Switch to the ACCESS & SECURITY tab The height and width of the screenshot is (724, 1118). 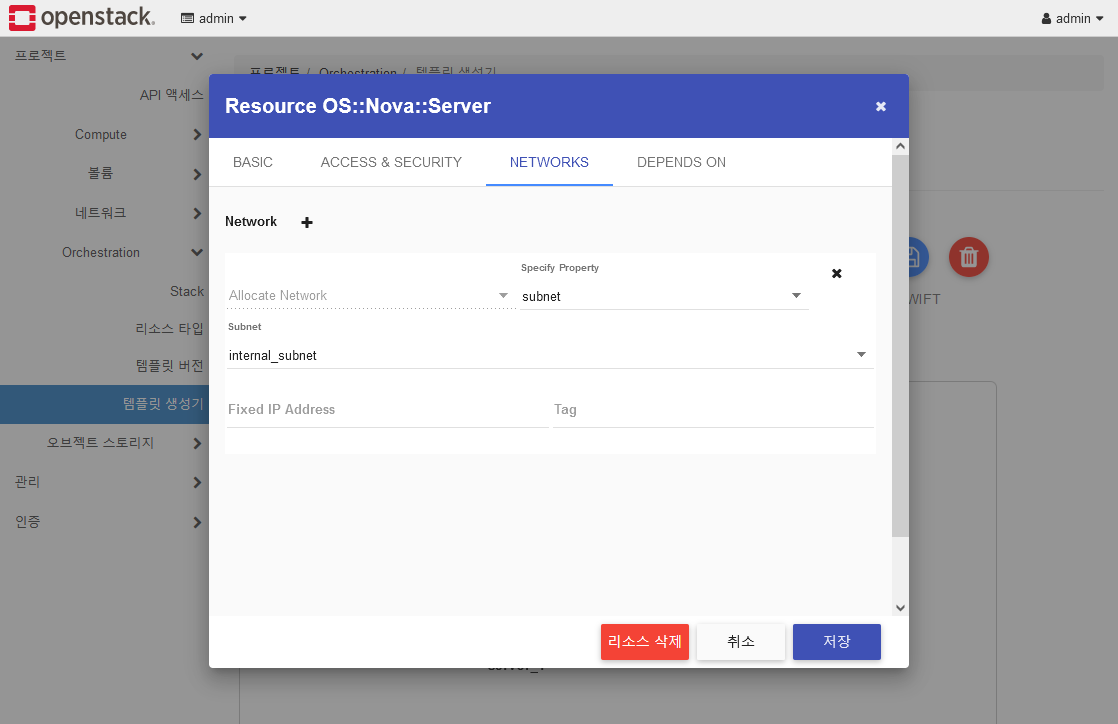tap(391, 162)
